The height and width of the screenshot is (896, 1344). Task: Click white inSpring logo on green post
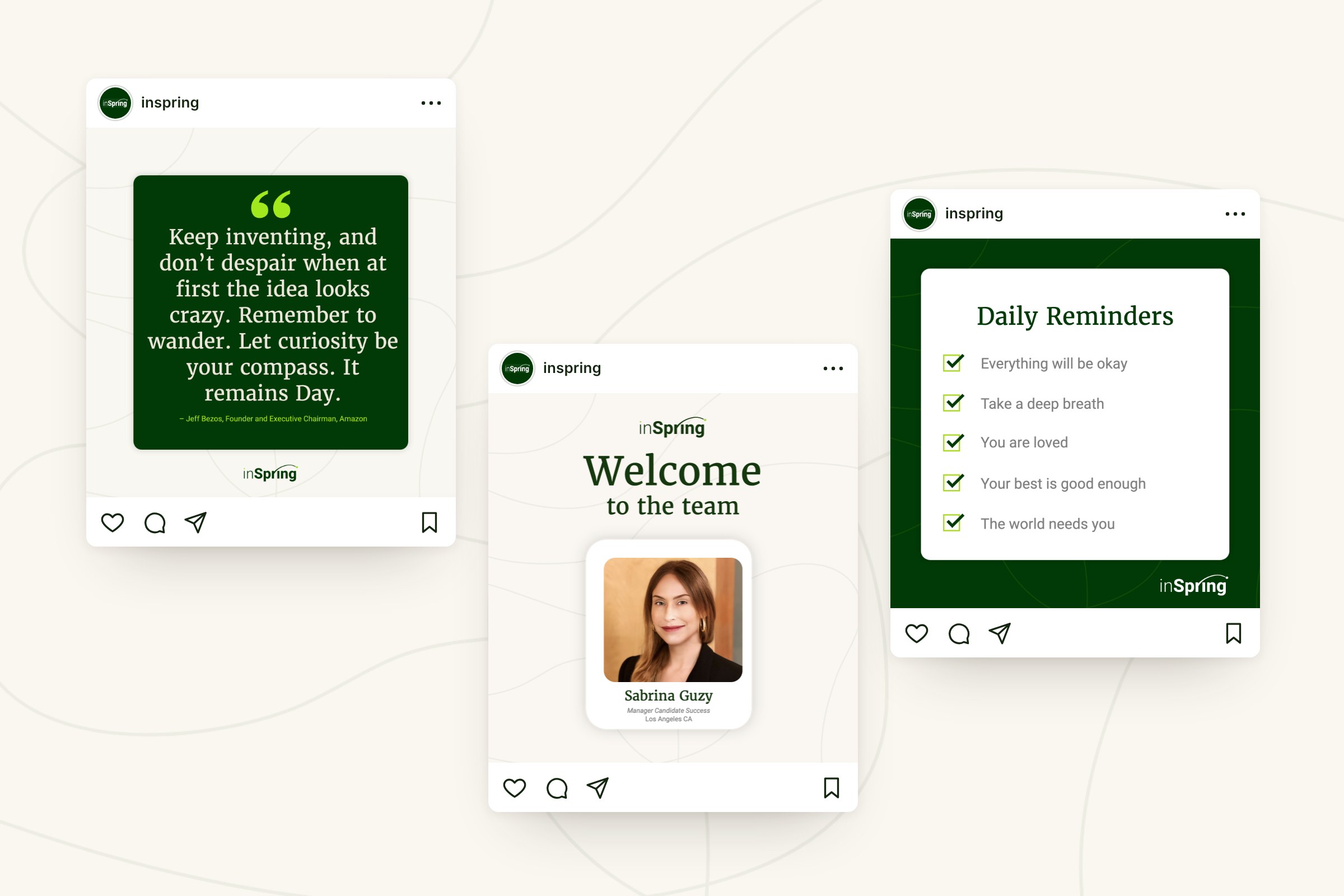[x=1194, y=585]
